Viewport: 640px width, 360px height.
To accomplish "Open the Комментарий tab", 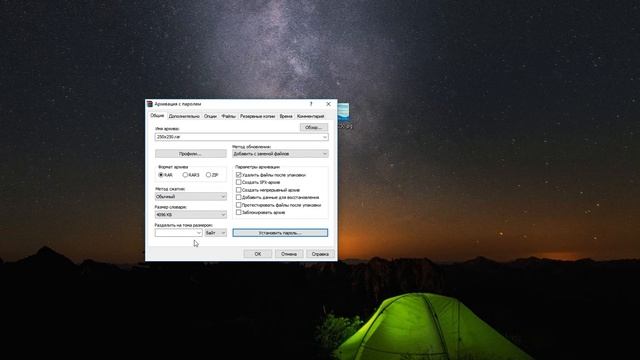I will point(311,116).
